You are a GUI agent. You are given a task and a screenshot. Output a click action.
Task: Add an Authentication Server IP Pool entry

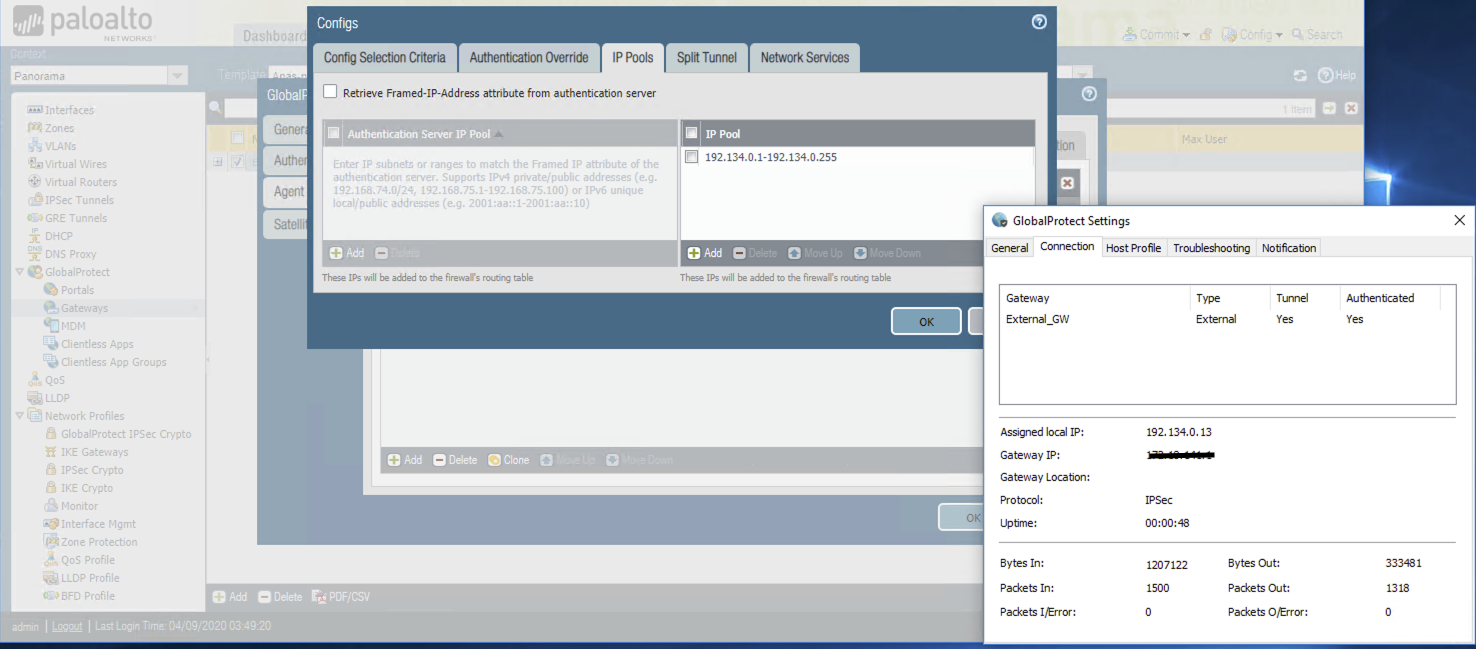347,253
